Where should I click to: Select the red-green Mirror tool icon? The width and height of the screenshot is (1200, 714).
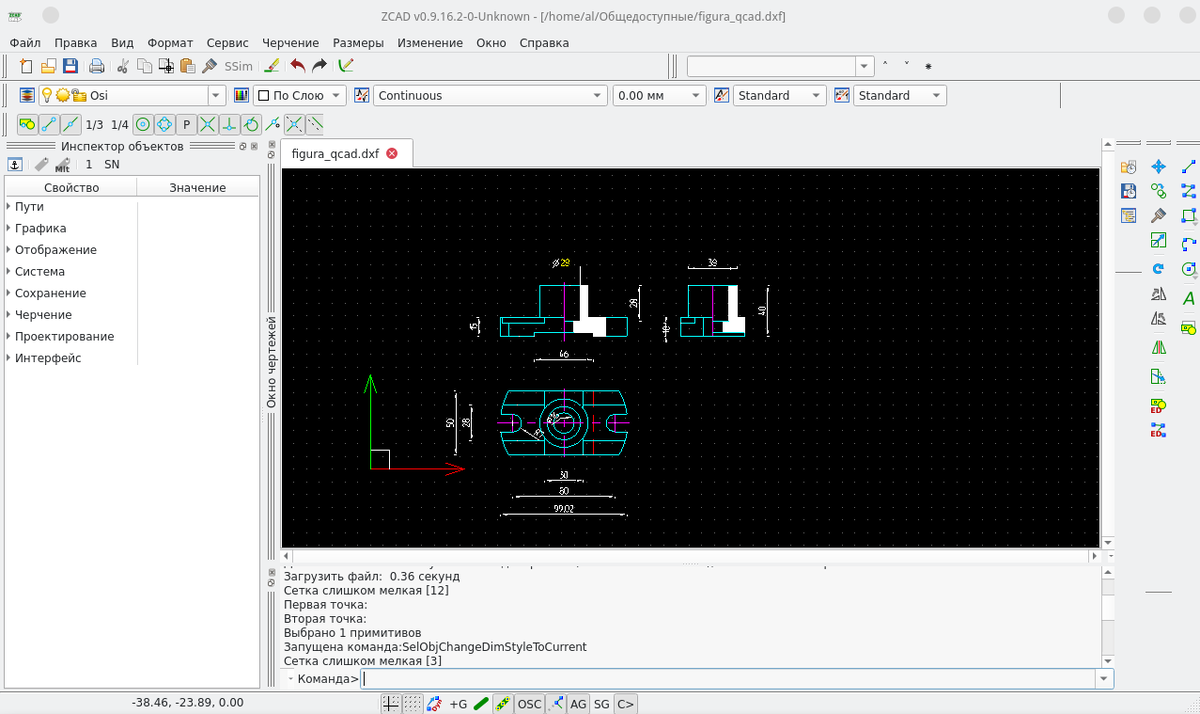click(x=1159, y=348)
